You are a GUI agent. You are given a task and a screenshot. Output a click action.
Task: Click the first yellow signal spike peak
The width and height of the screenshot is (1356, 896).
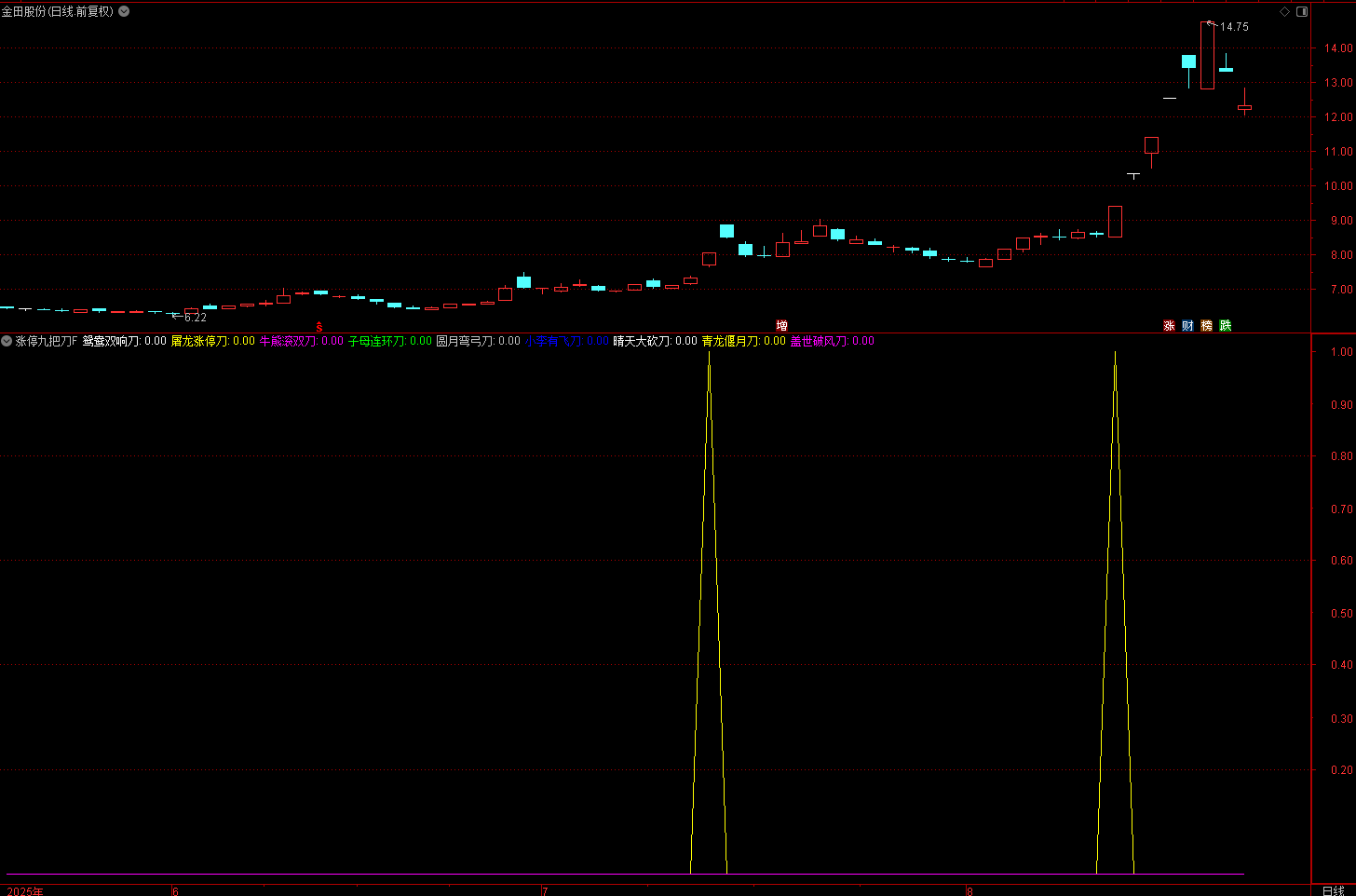[x=709, y=354]
